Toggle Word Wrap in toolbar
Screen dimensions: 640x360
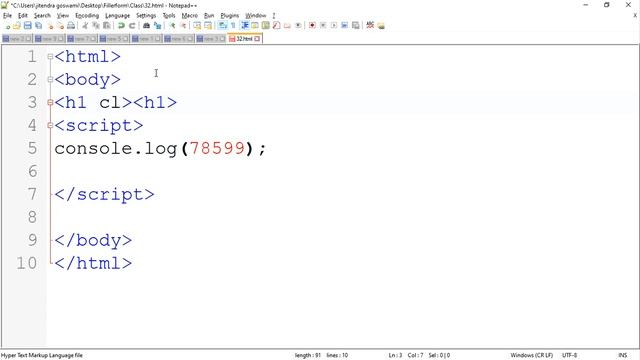point(222,26)
